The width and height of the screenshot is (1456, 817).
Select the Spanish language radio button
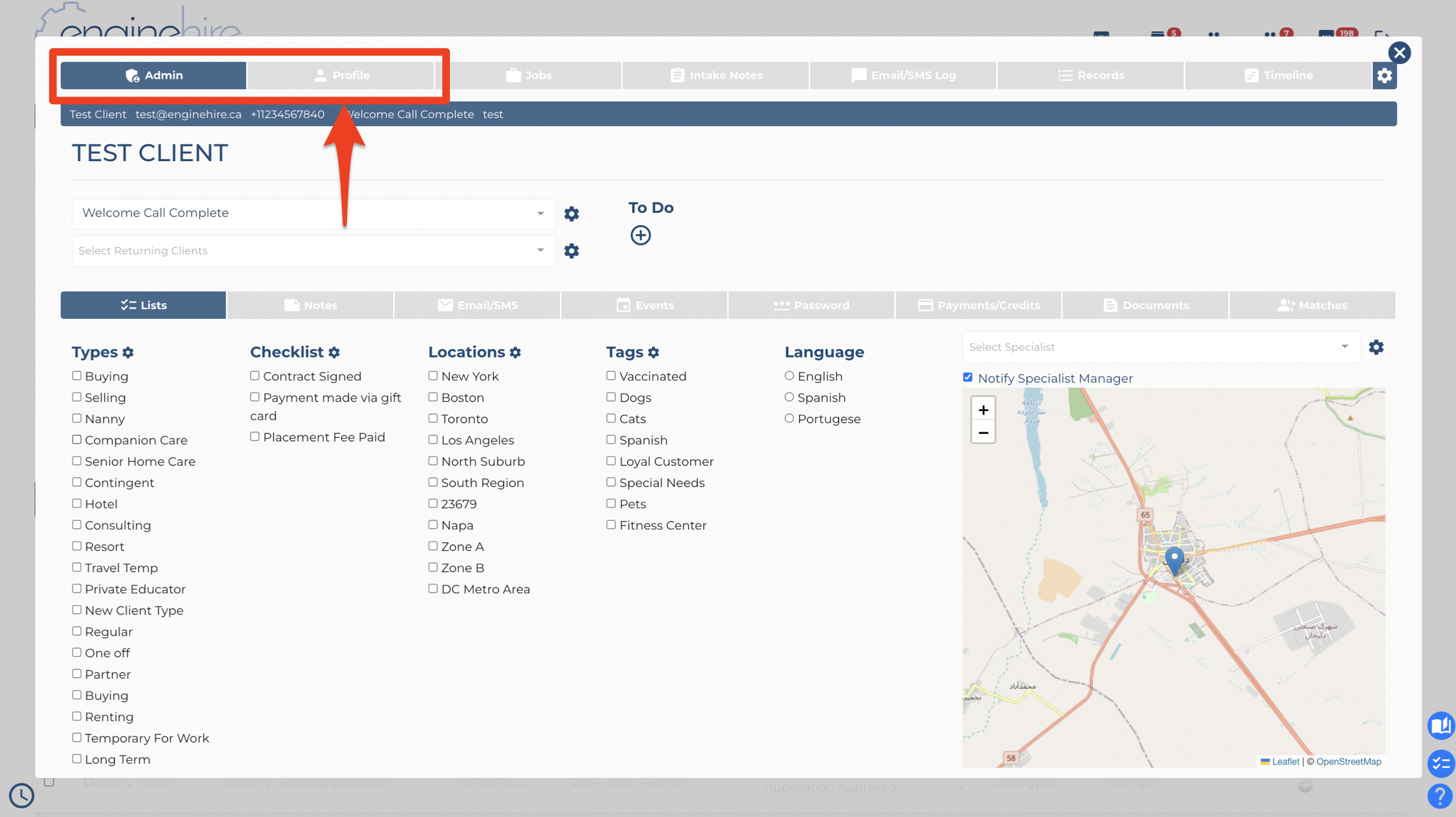tap(789, 397)
